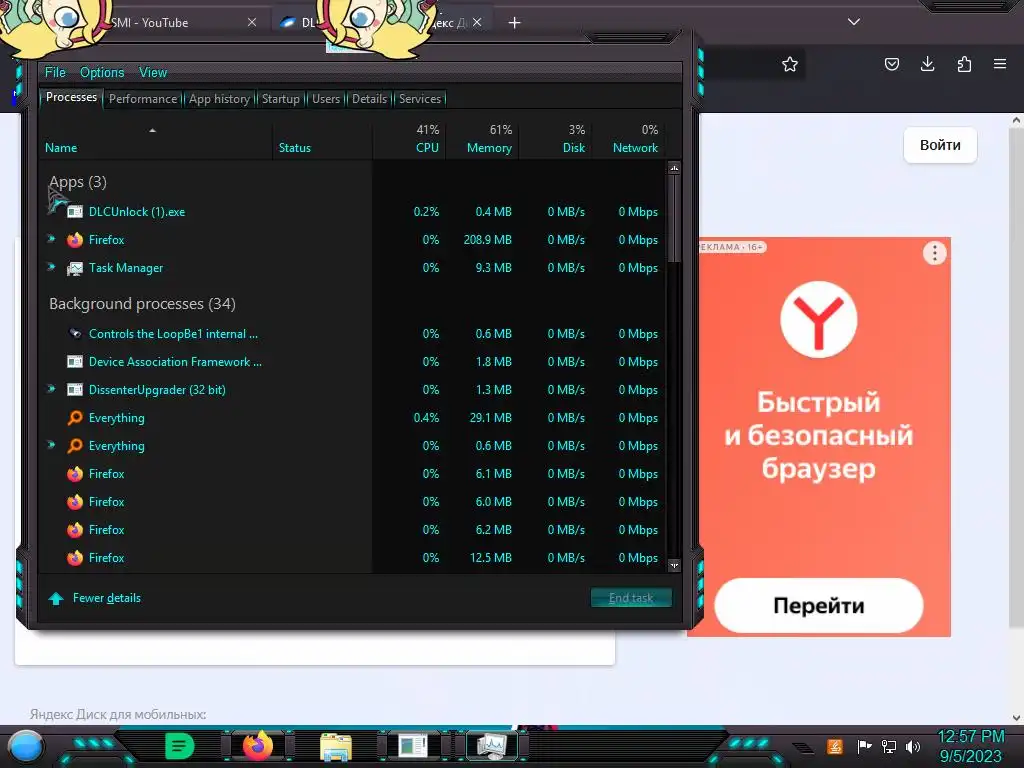Click the DissenterUpgrader process icon
Viewport: 1024px width, 768px height.
coord(75,390)
